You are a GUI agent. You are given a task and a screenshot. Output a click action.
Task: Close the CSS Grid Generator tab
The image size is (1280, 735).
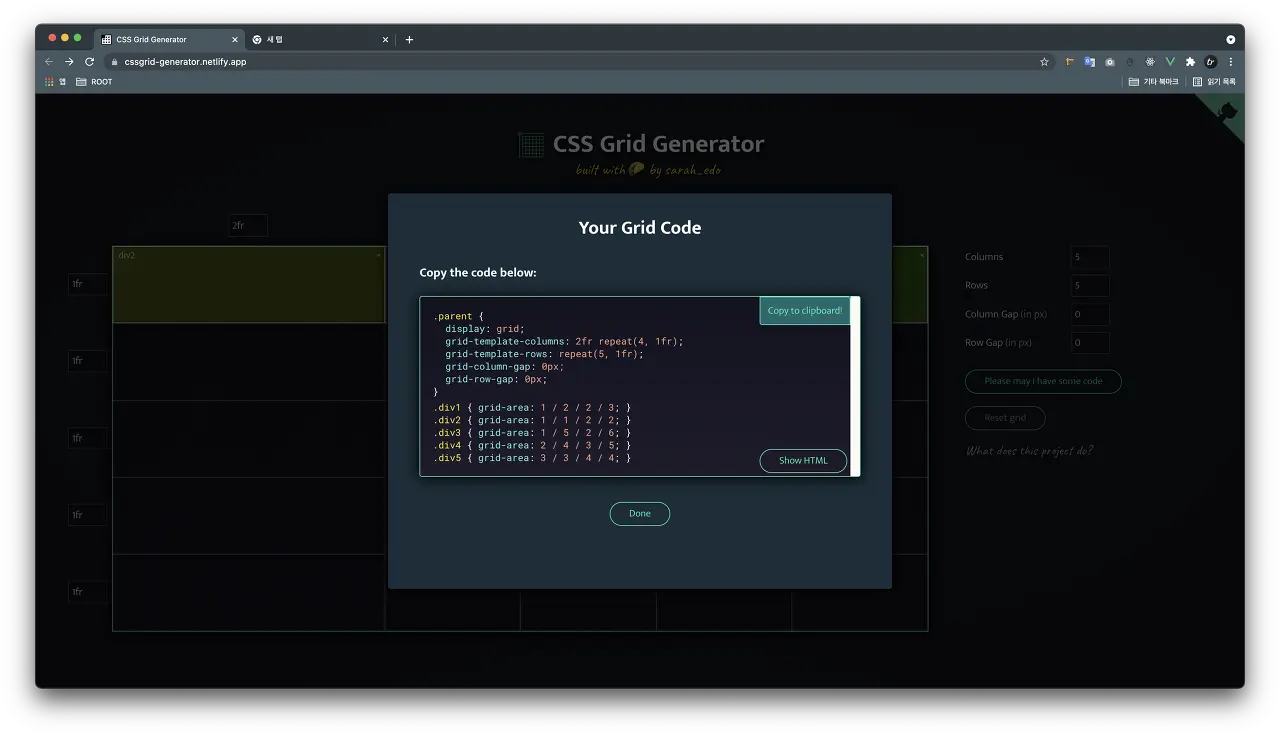pos(235,40)
